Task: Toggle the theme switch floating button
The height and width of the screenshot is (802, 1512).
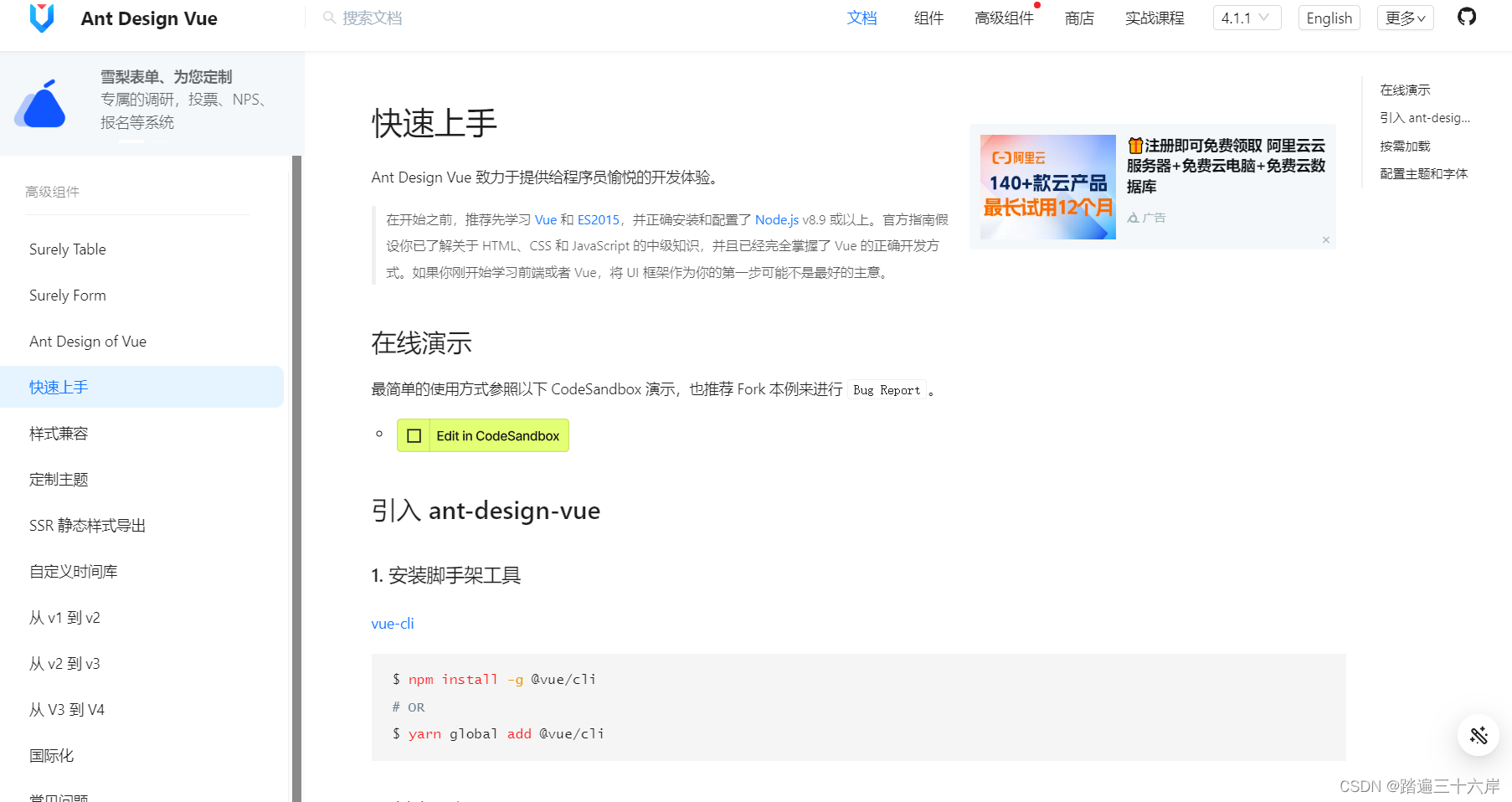Action: click(1478, 735)
